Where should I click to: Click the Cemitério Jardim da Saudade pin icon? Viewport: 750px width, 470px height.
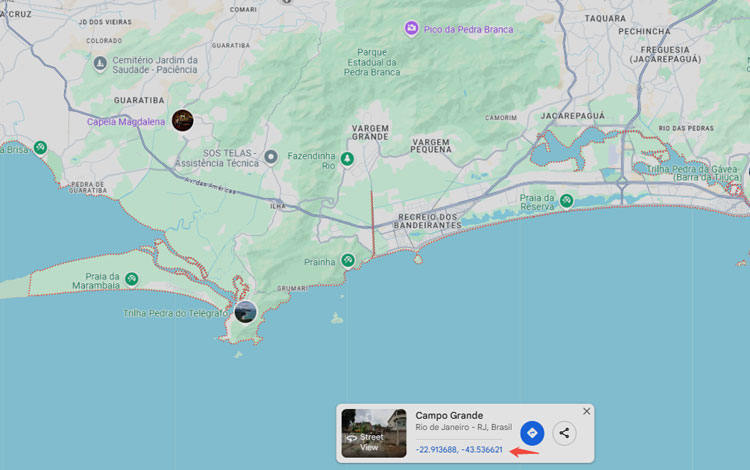click(100, 63)
